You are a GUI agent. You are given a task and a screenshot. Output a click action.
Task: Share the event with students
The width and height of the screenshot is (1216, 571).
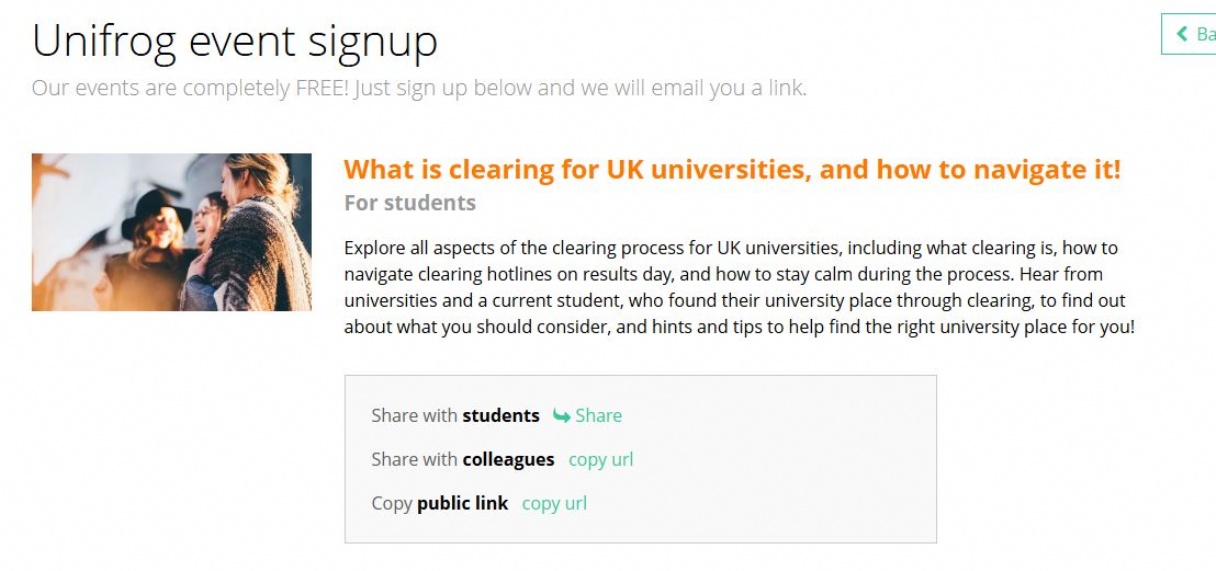click(x=587, y=416)
